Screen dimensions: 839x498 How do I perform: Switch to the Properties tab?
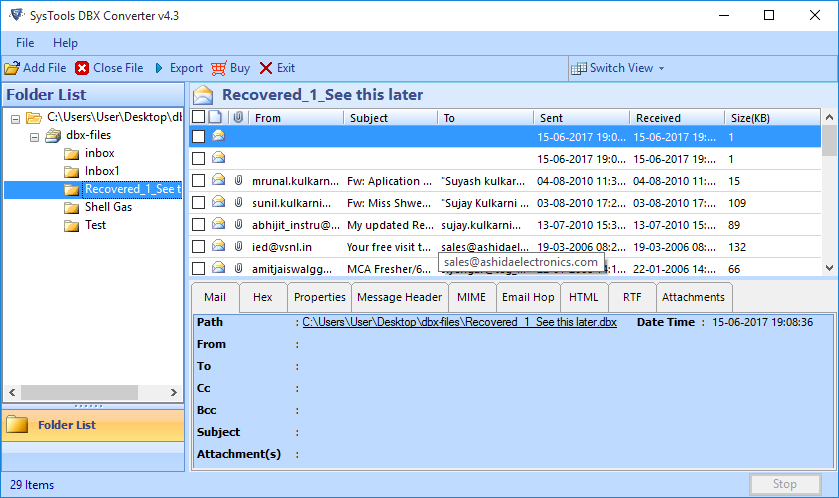click(x=319, y=297)
